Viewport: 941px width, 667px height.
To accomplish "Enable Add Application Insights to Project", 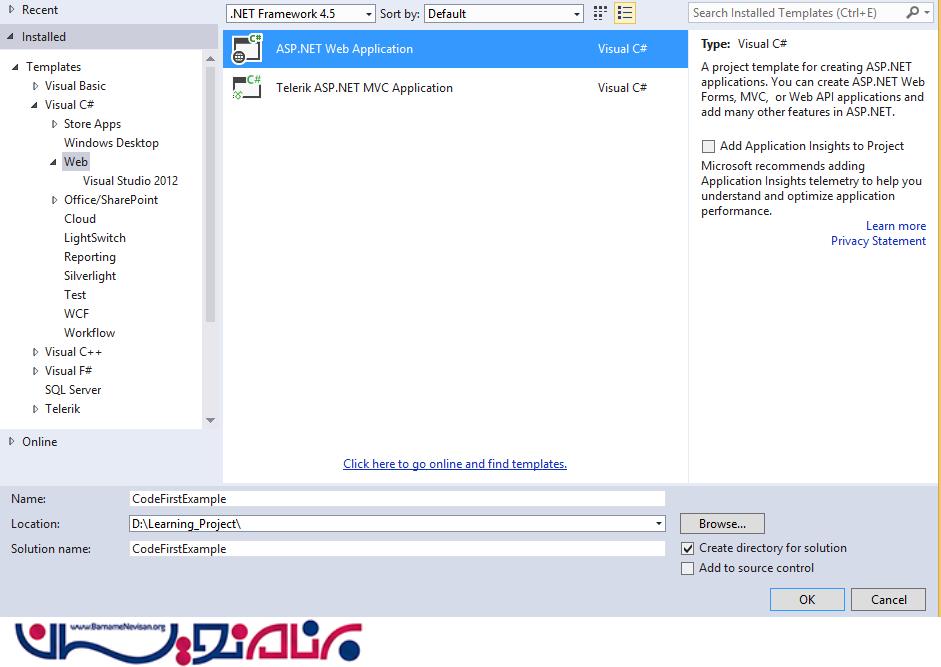I will [x=708, y=146].
